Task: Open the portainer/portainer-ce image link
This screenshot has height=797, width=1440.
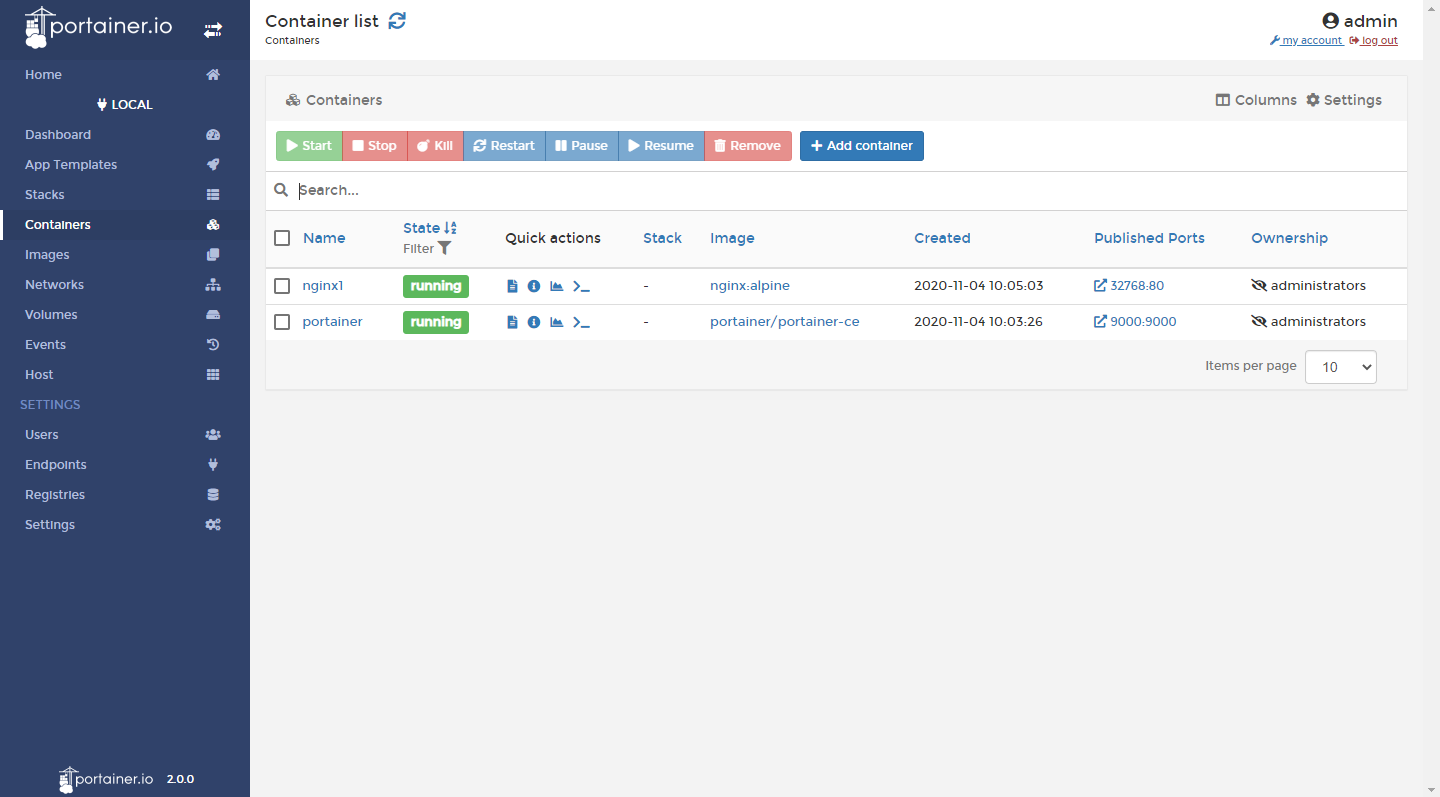Action: point(785,322)
